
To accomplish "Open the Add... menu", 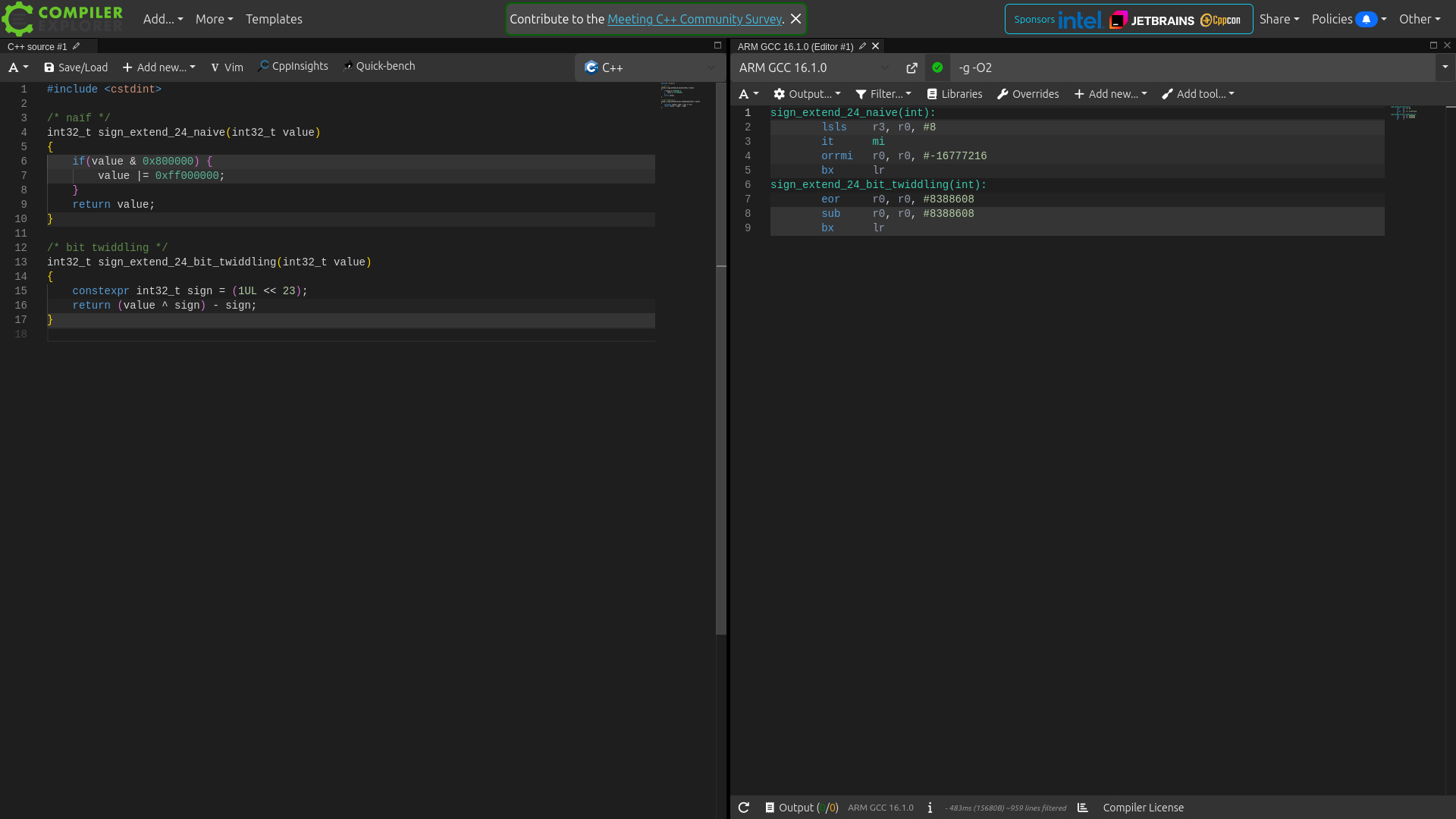I will point(163,19).
